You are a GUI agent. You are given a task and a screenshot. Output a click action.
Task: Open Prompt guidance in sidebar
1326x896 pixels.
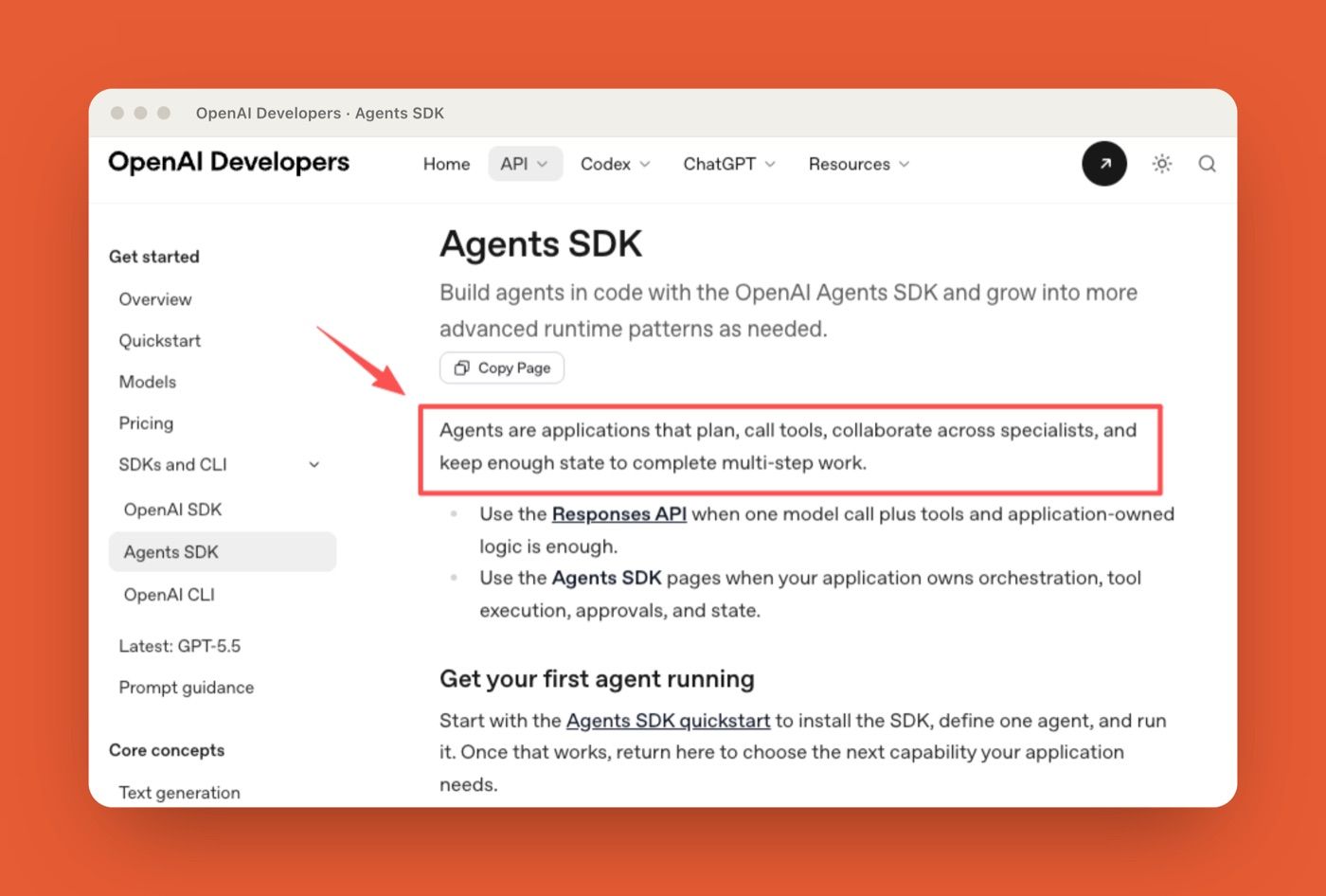[187, 688]
